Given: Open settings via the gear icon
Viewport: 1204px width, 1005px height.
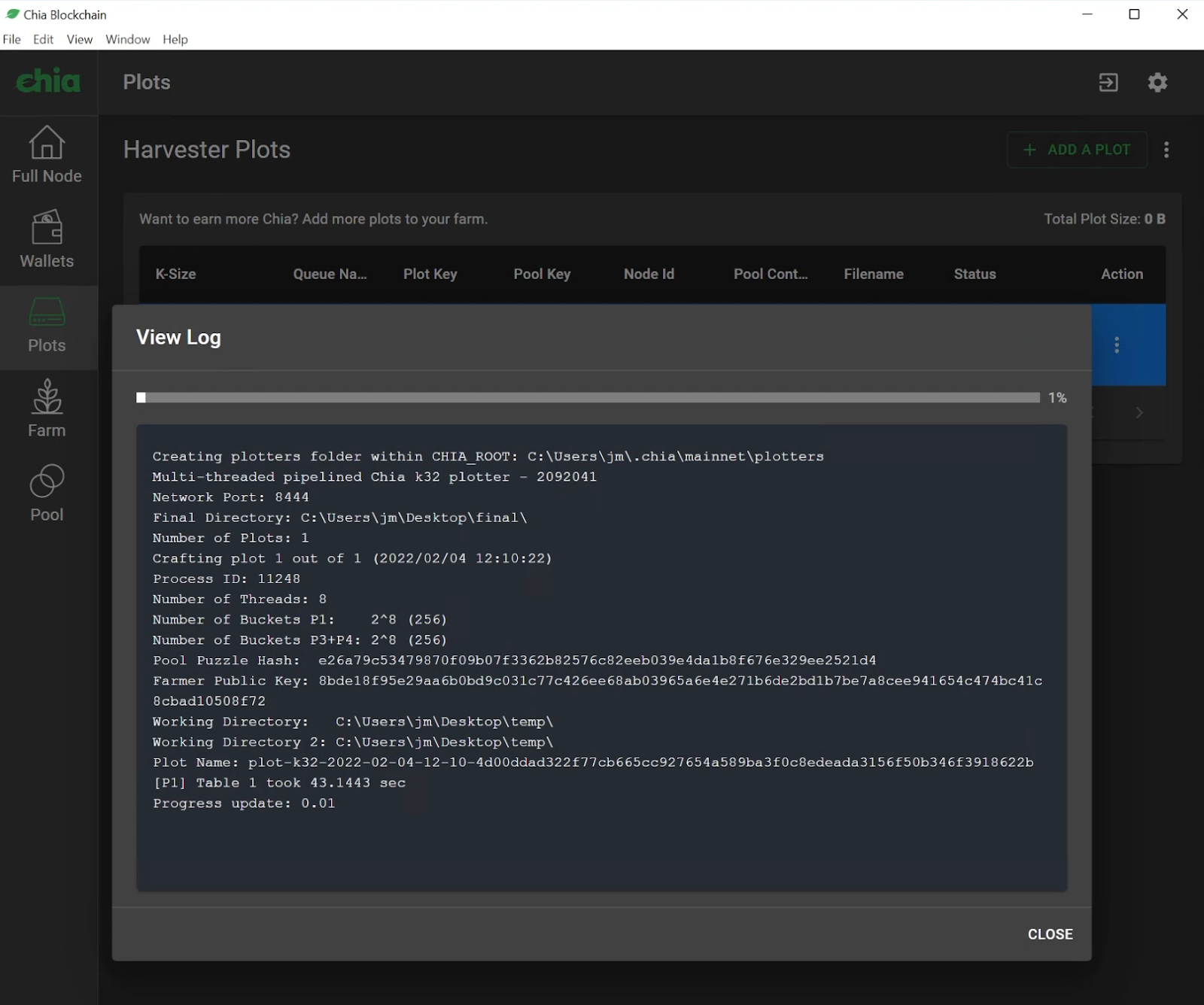Looking at the screenshot, I should tap(1157, 82).
